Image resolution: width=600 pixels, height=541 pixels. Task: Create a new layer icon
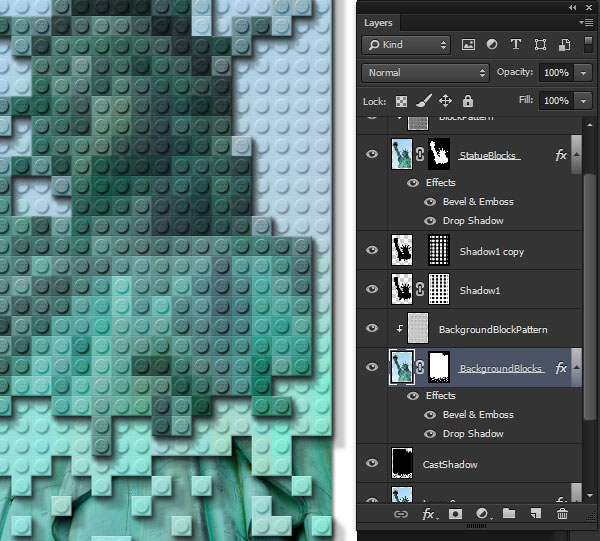536,513
